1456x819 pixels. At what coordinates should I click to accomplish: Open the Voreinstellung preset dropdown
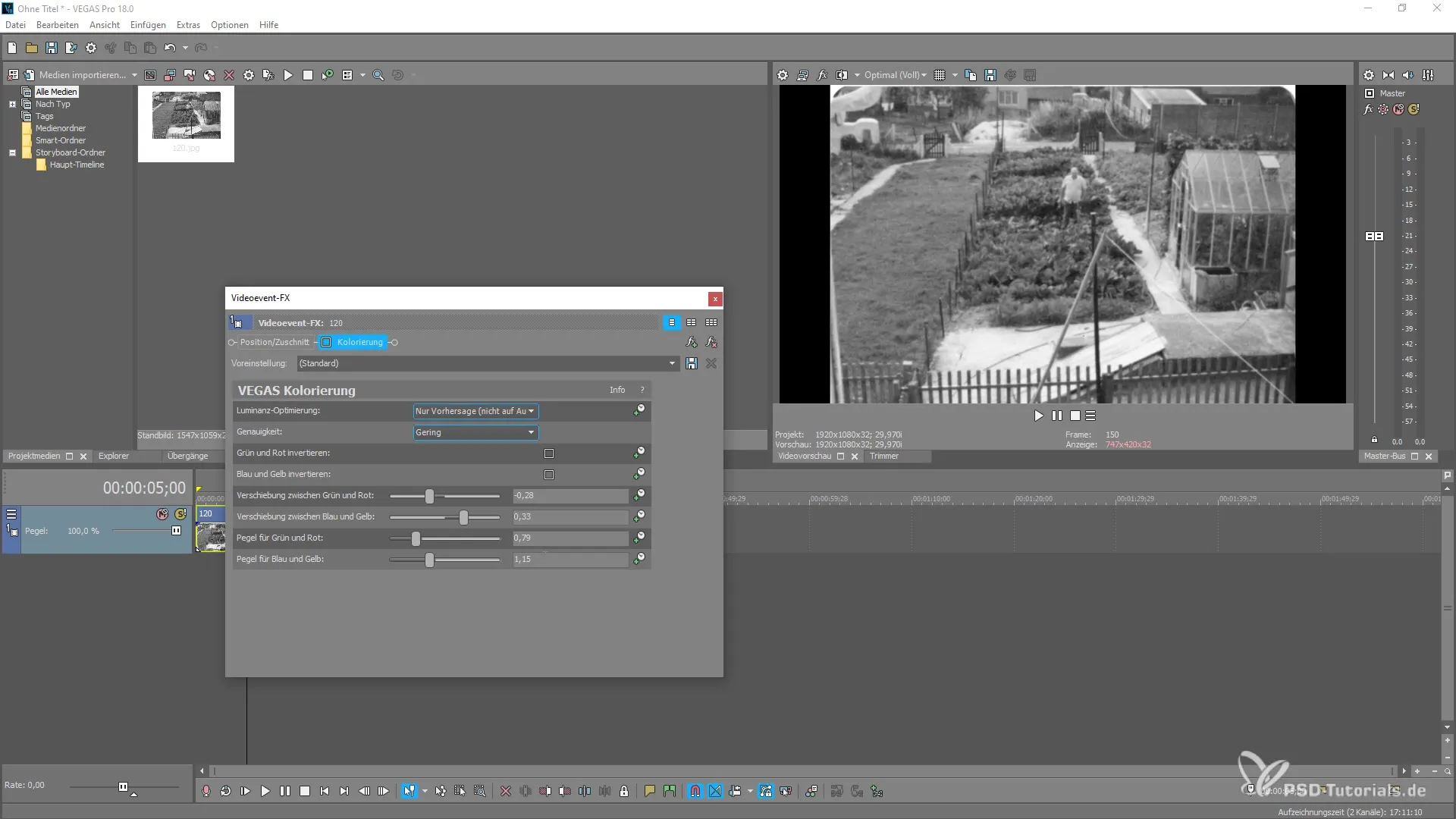(488, 363)
